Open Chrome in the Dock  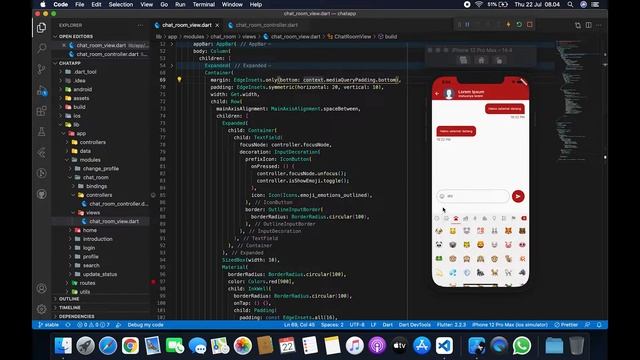click(130, 346)
